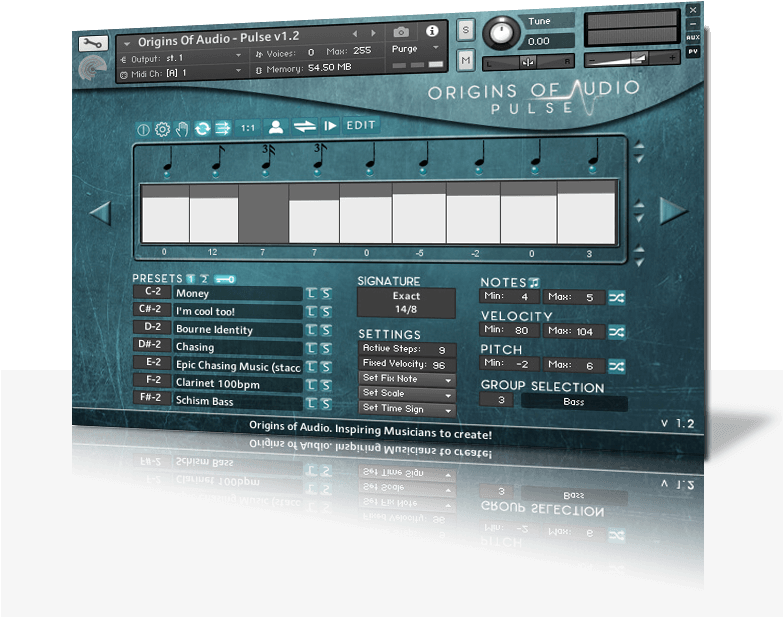Click the note-row up/down stepper arrows
The height and width of the screenshot is (617, 783).
pyautogui.click(x=639, y=152)
